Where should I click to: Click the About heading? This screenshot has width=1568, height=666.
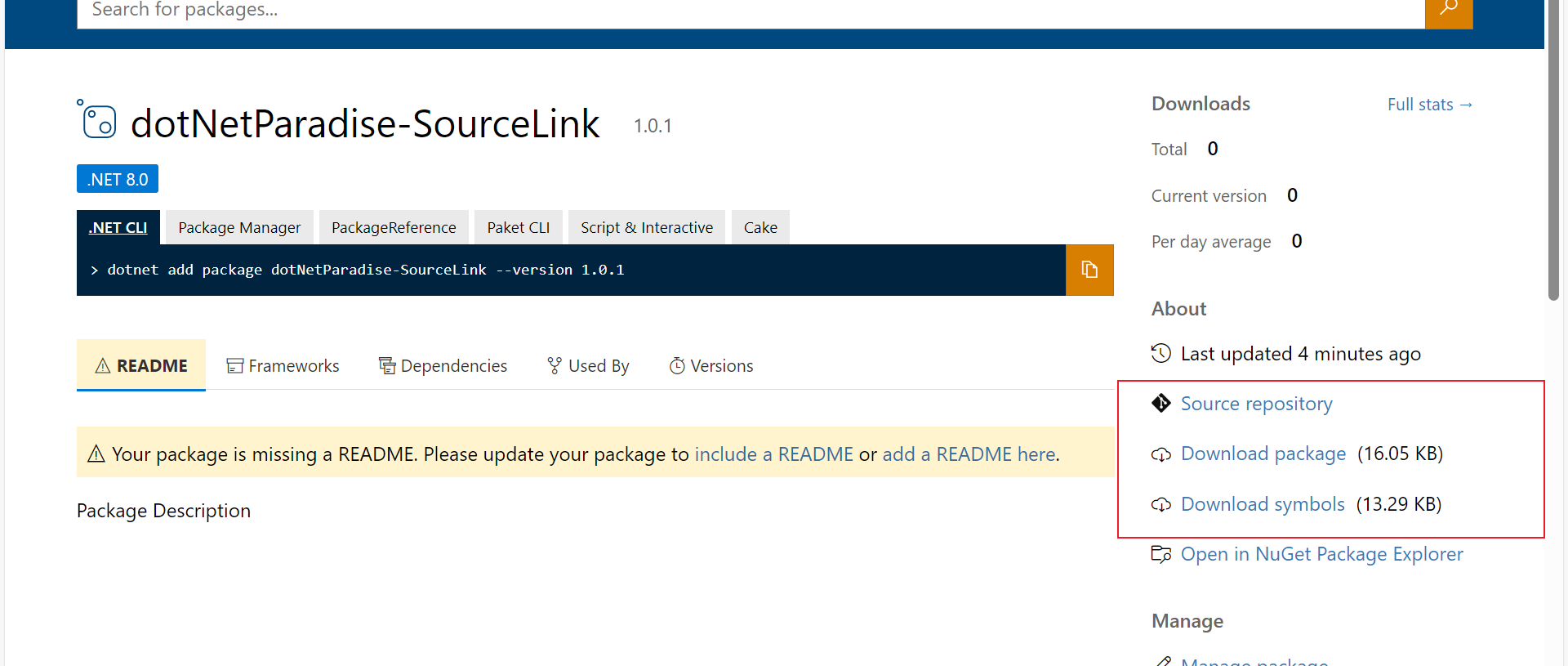[1178, 309]
